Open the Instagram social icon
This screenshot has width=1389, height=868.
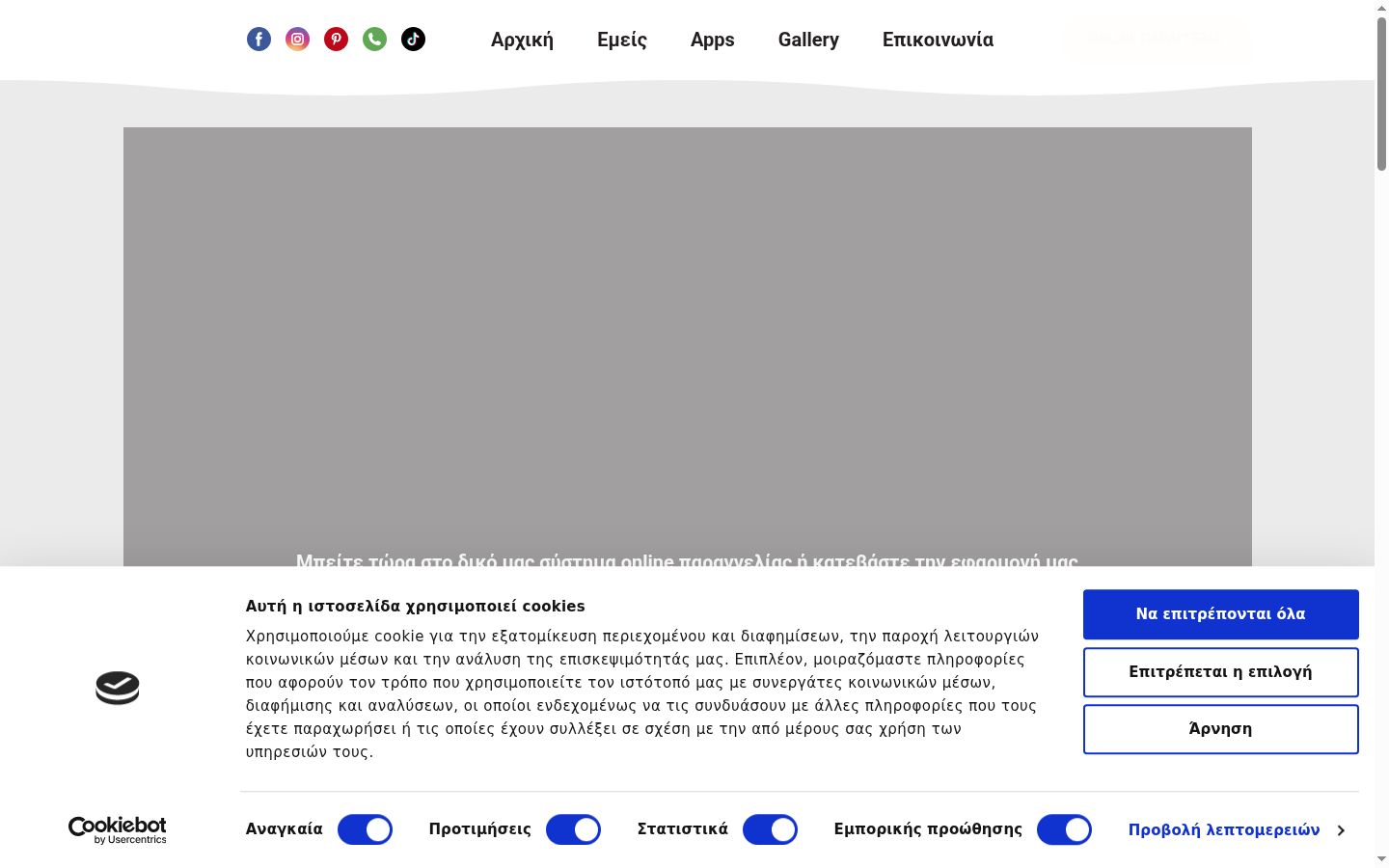click(x=297, y=39)
